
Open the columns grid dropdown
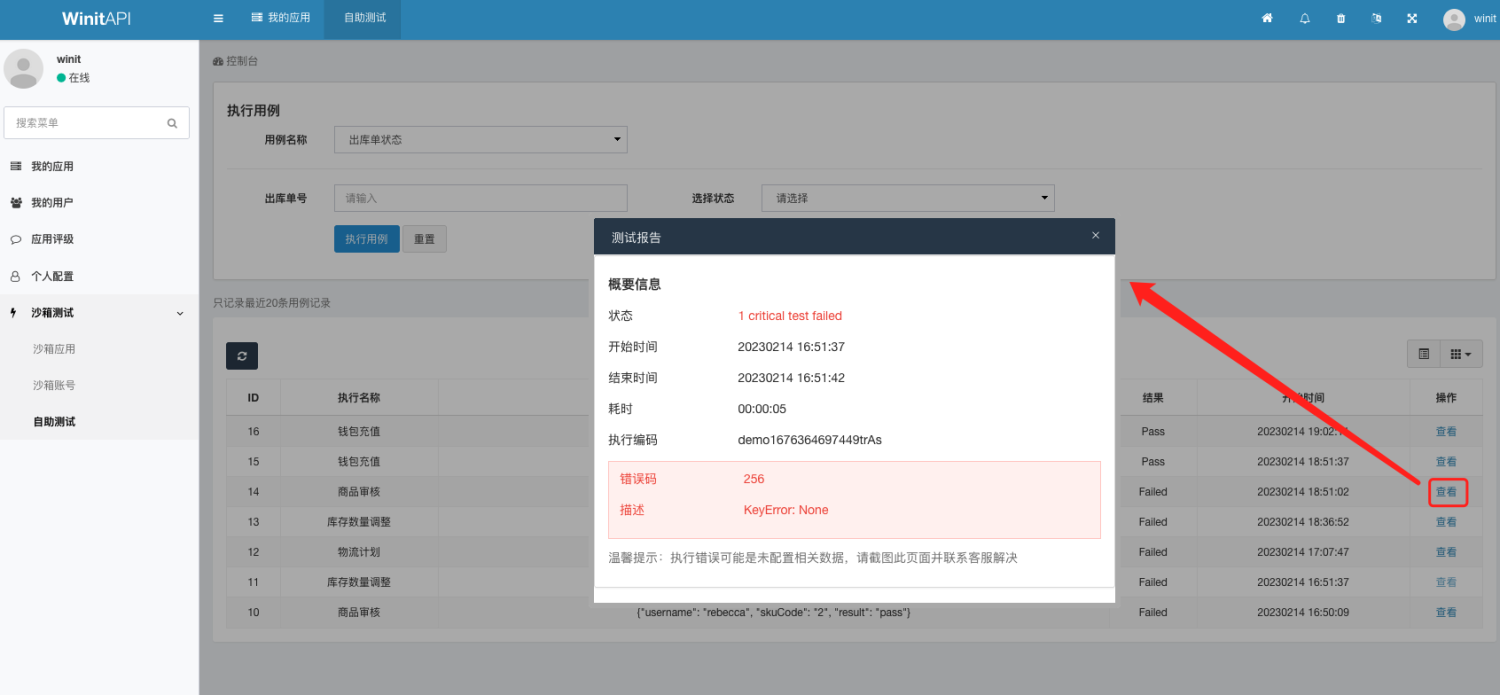(x=1460, y=354)
